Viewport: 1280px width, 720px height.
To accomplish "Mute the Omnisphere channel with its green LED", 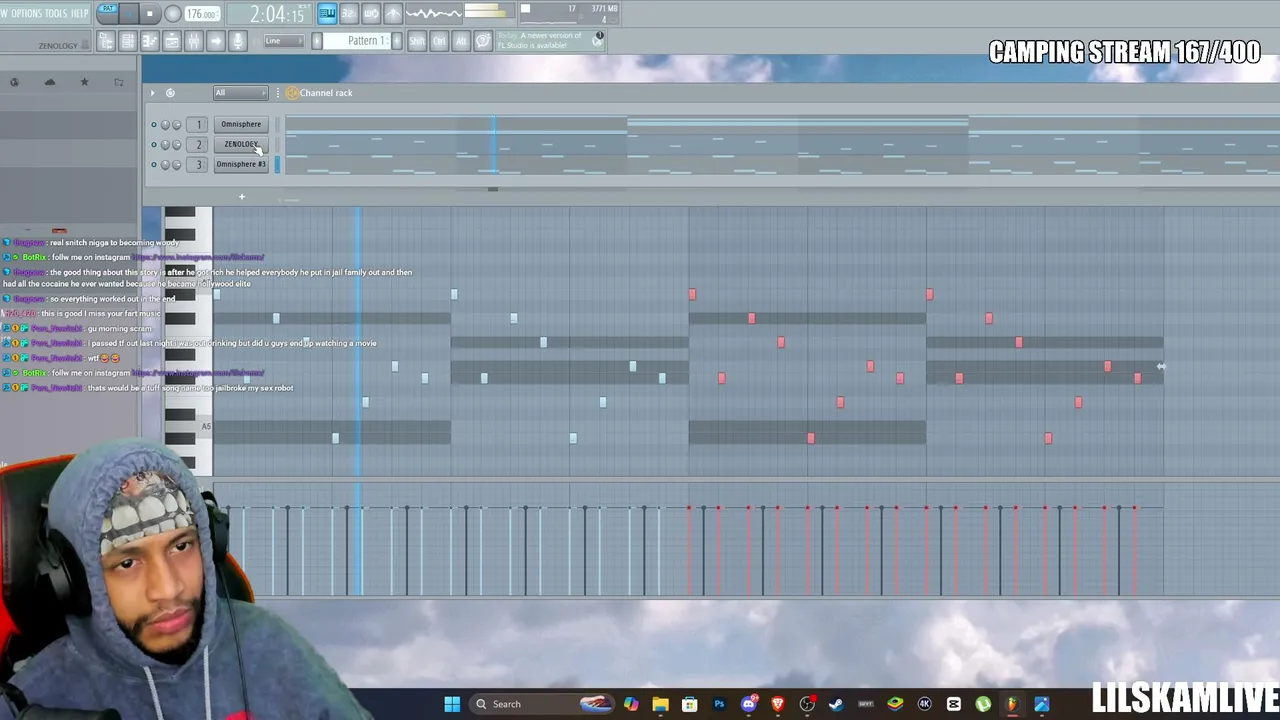I will [x=154, y=125].
